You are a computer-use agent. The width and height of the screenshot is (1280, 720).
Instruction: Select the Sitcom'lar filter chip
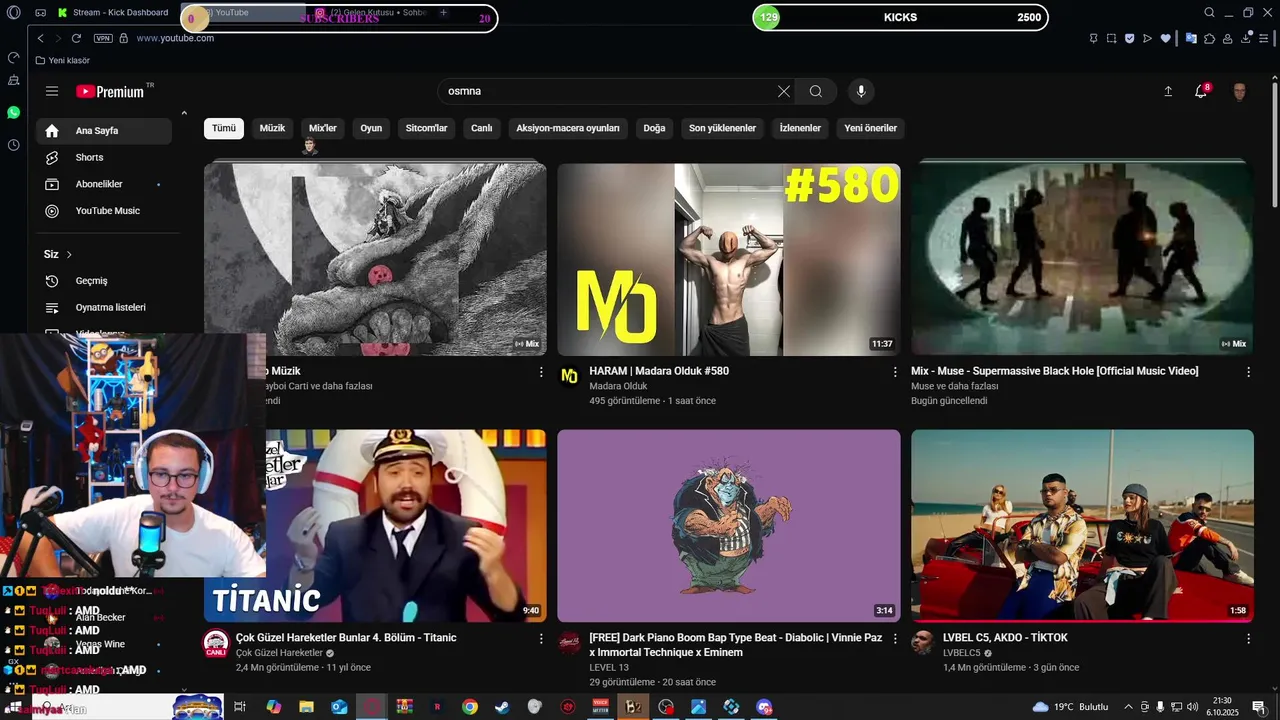pyautogui.click(x=426, y=128)
